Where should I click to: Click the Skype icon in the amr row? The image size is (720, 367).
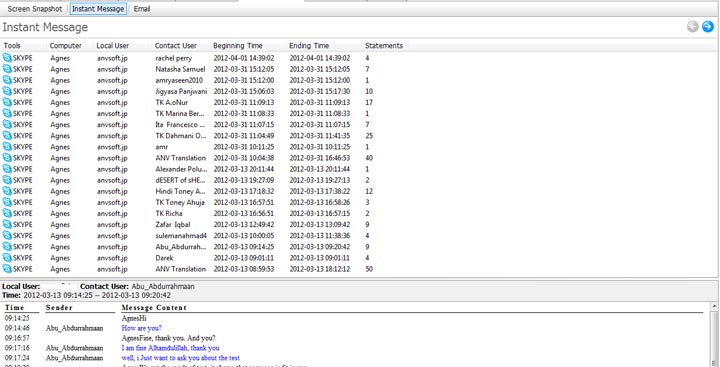click(x=7, y=147)
